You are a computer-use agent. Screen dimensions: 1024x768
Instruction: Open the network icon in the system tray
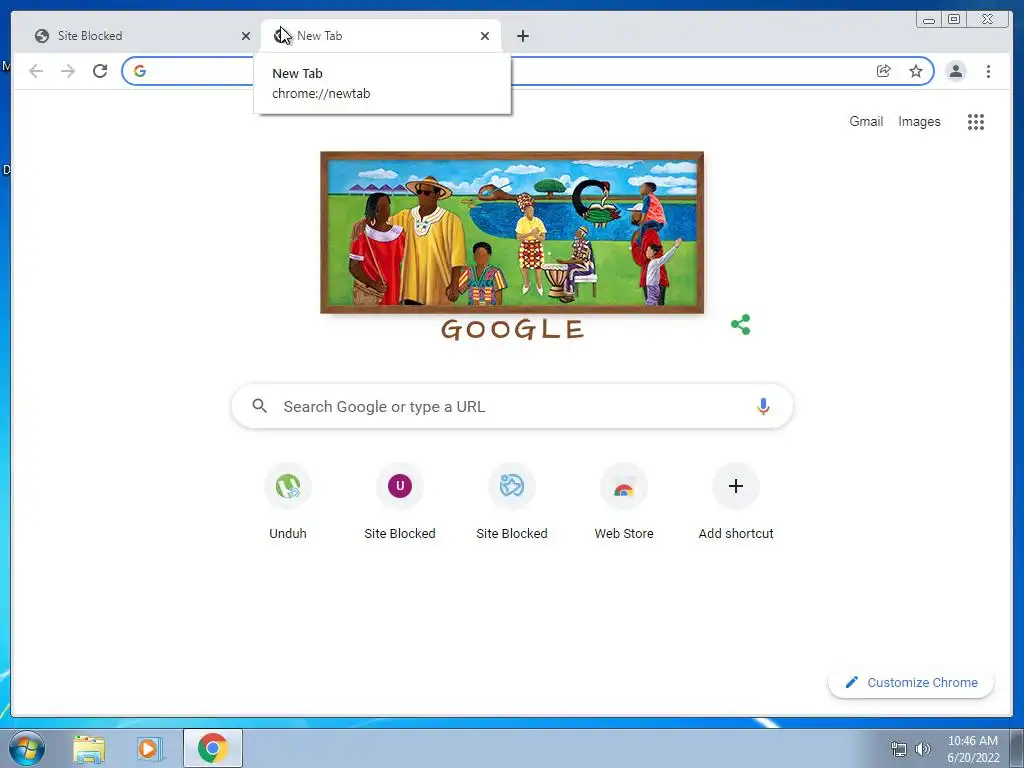pos(899,749)
